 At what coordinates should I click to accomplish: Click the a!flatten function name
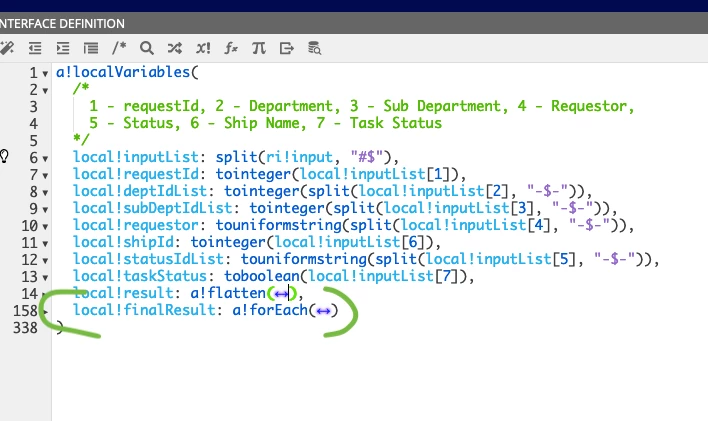(x=228, y=293)
